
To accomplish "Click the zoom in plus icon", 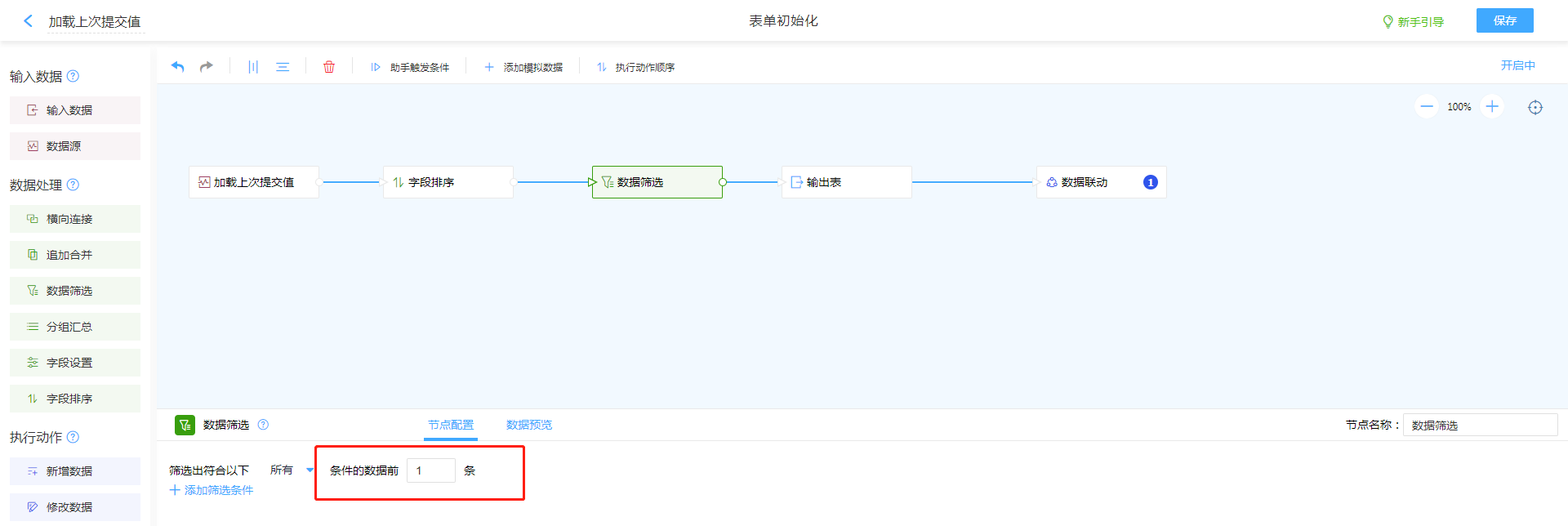I will [1492, 107].
